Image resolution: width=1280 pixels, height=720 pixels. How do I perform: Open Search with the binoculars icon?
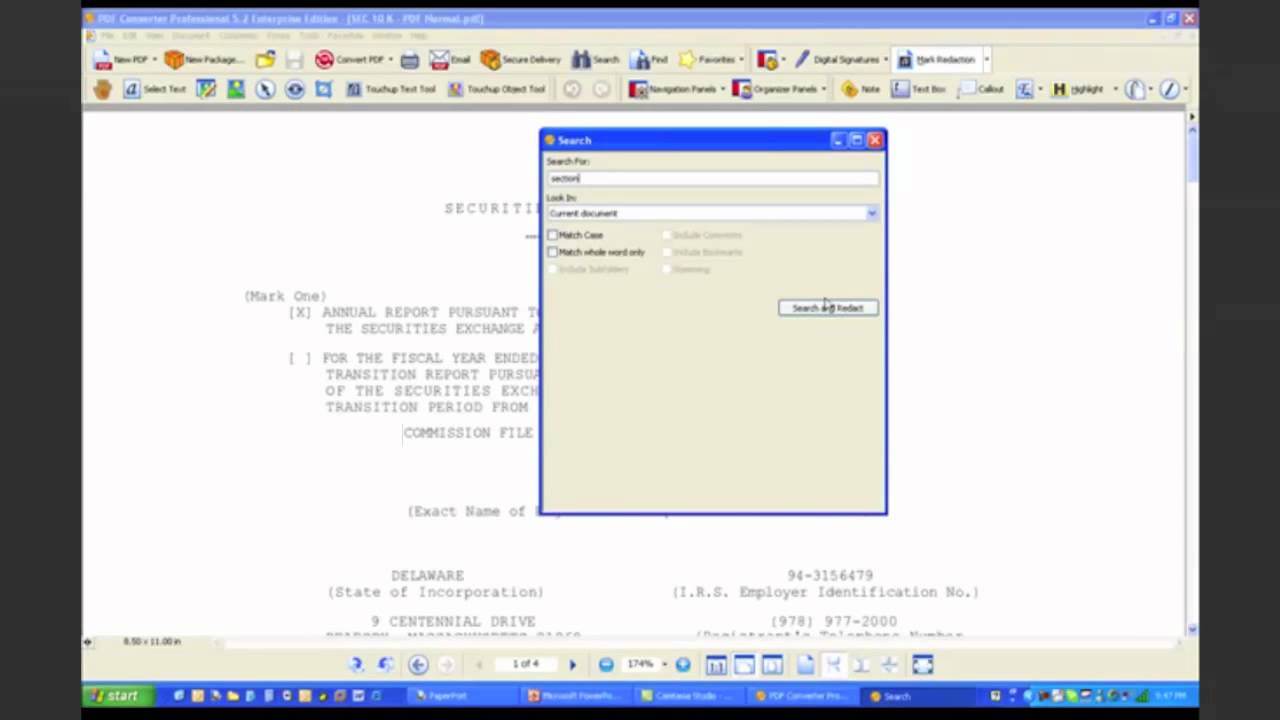tap(581, 60)
